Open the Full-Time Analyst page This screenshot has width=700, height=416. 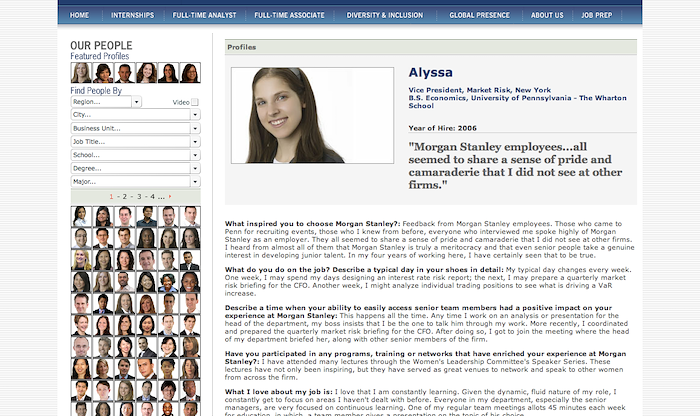point(204,15)
